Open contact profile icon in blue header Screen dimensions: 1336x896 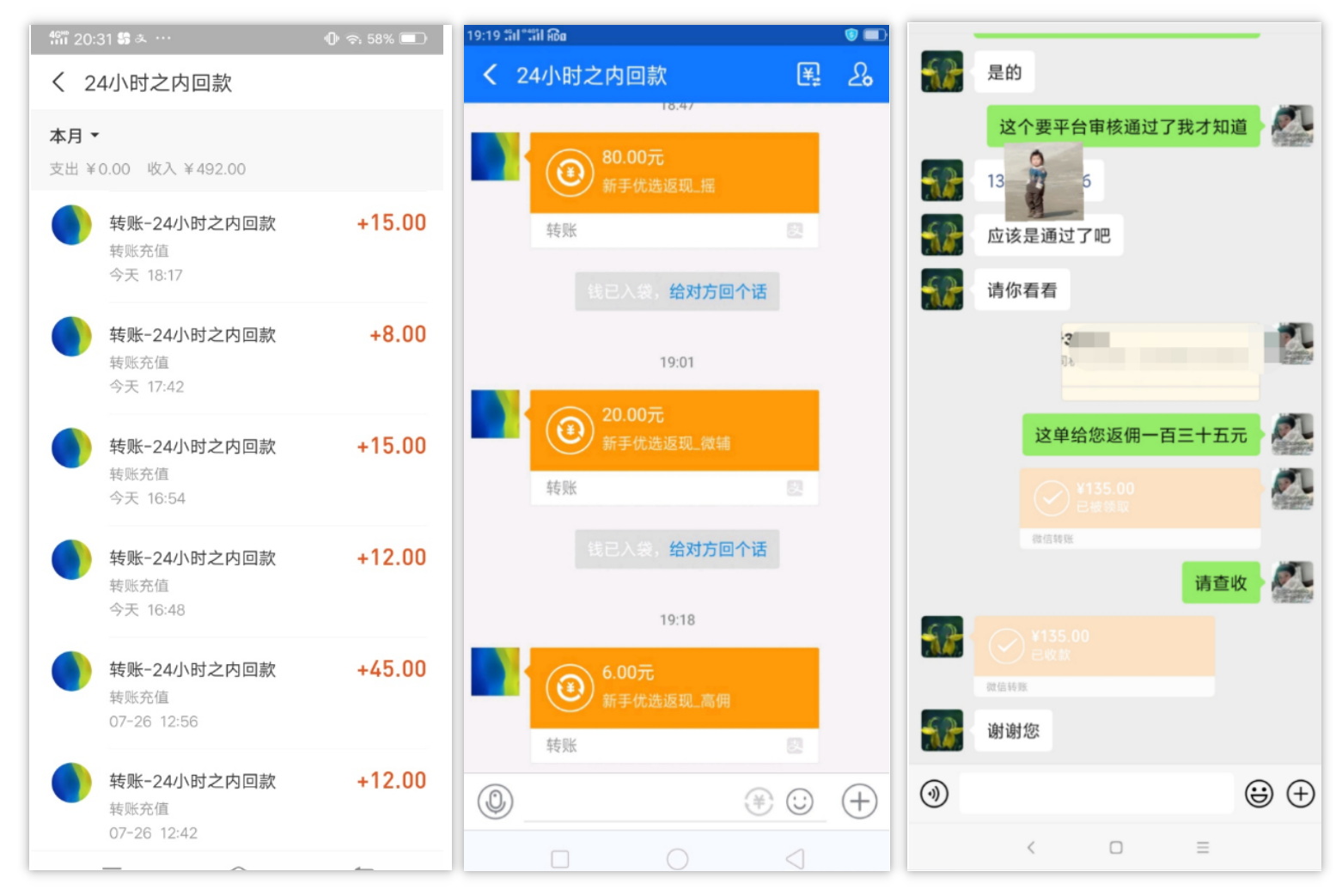click(860, 75)
